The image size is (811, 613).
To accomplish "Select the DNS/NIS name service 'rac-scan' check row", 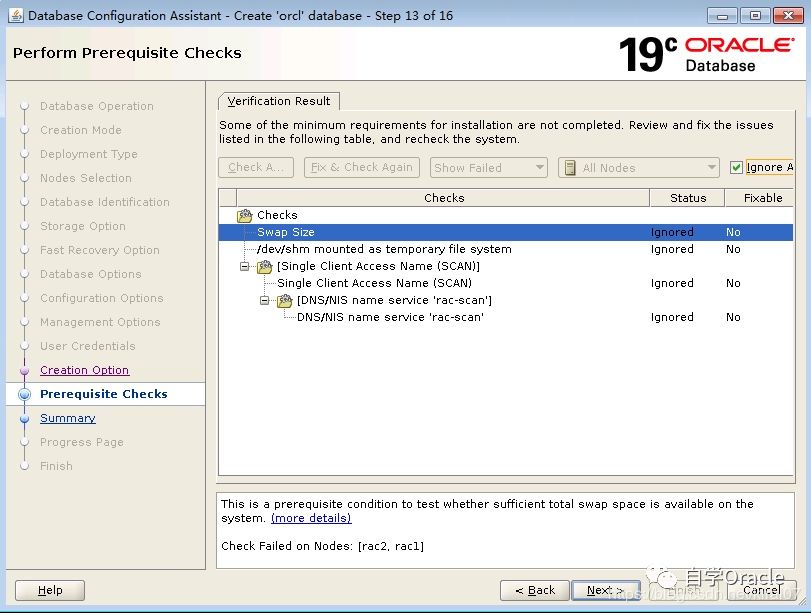I will tap(505, 318).
